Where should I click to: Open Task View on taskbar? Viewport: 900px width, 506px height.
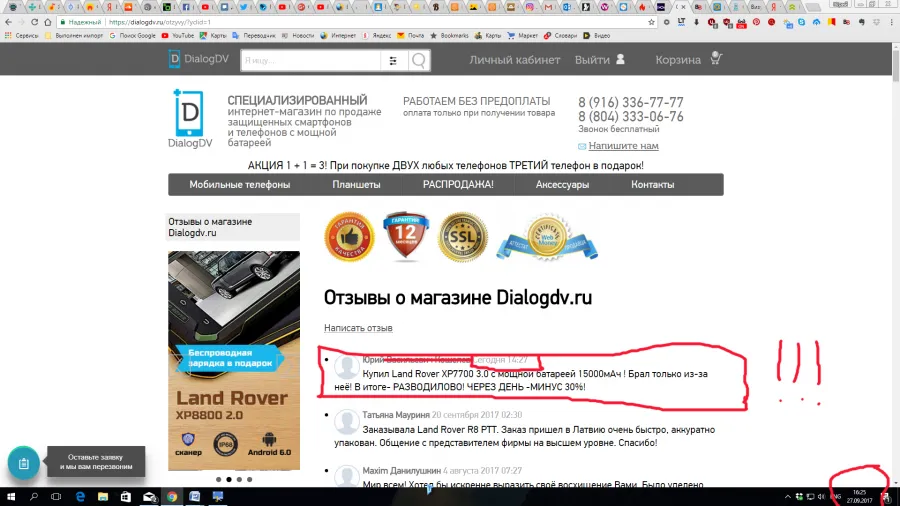click(x=56, y=497)
